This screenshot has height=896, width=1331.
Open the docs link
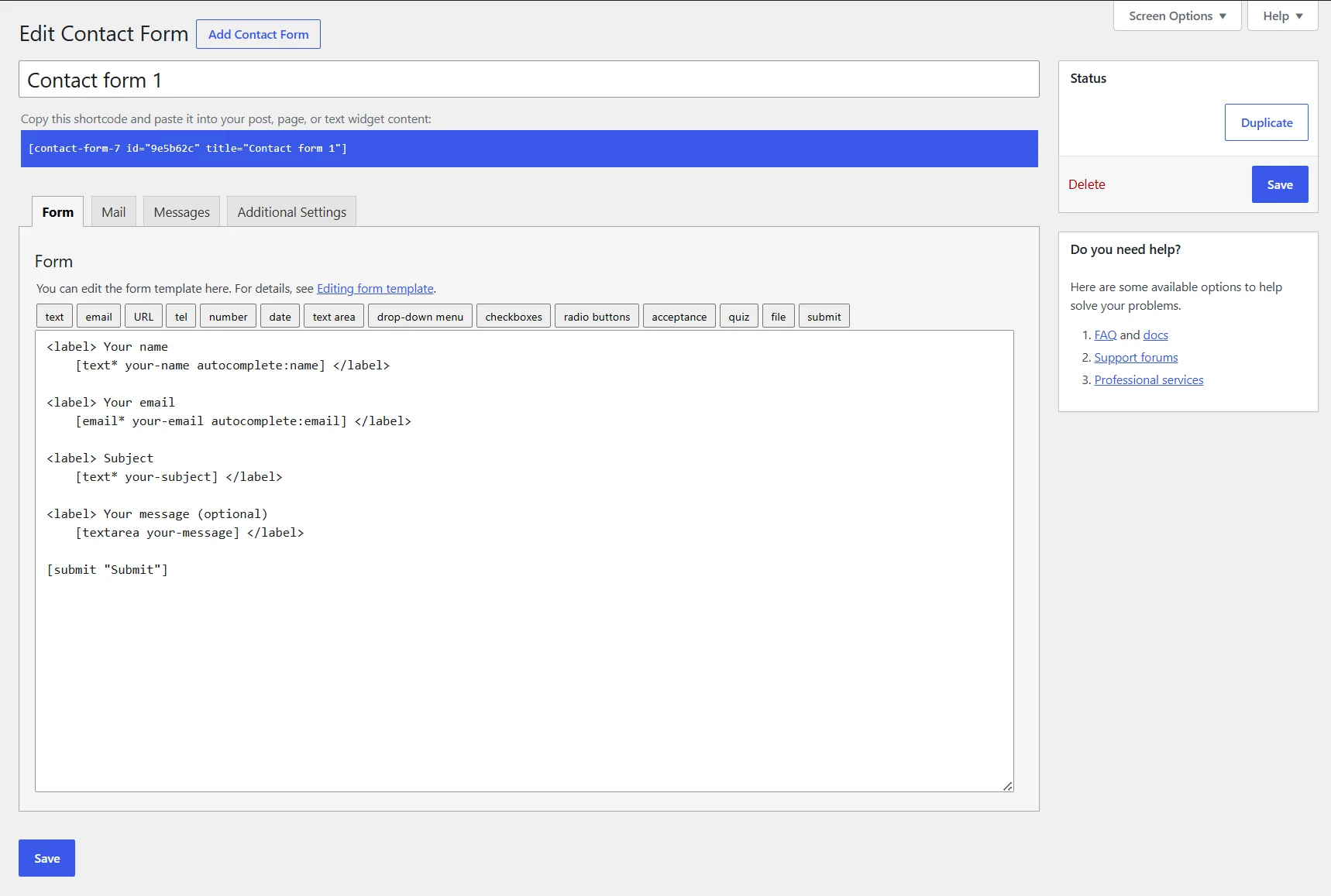click(1155, 335)
